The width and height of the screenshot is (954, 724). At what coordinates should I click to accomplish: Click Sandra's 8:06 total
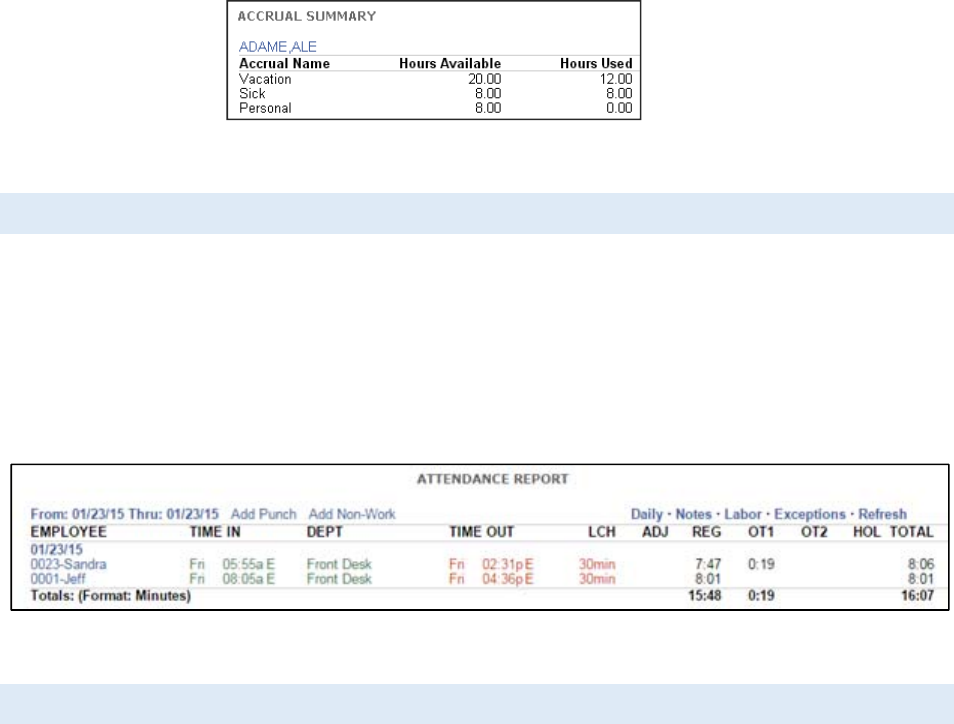(x=921, y=564)
